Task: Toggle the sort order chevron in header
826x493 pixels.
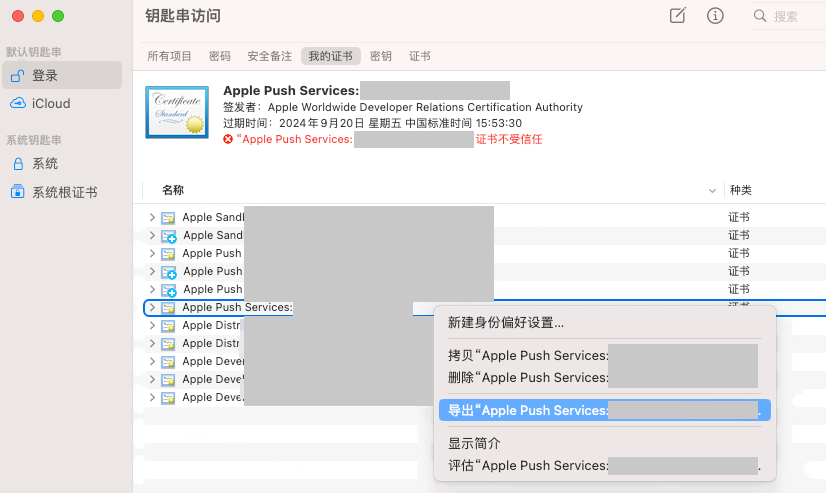Action: point(712,191)
